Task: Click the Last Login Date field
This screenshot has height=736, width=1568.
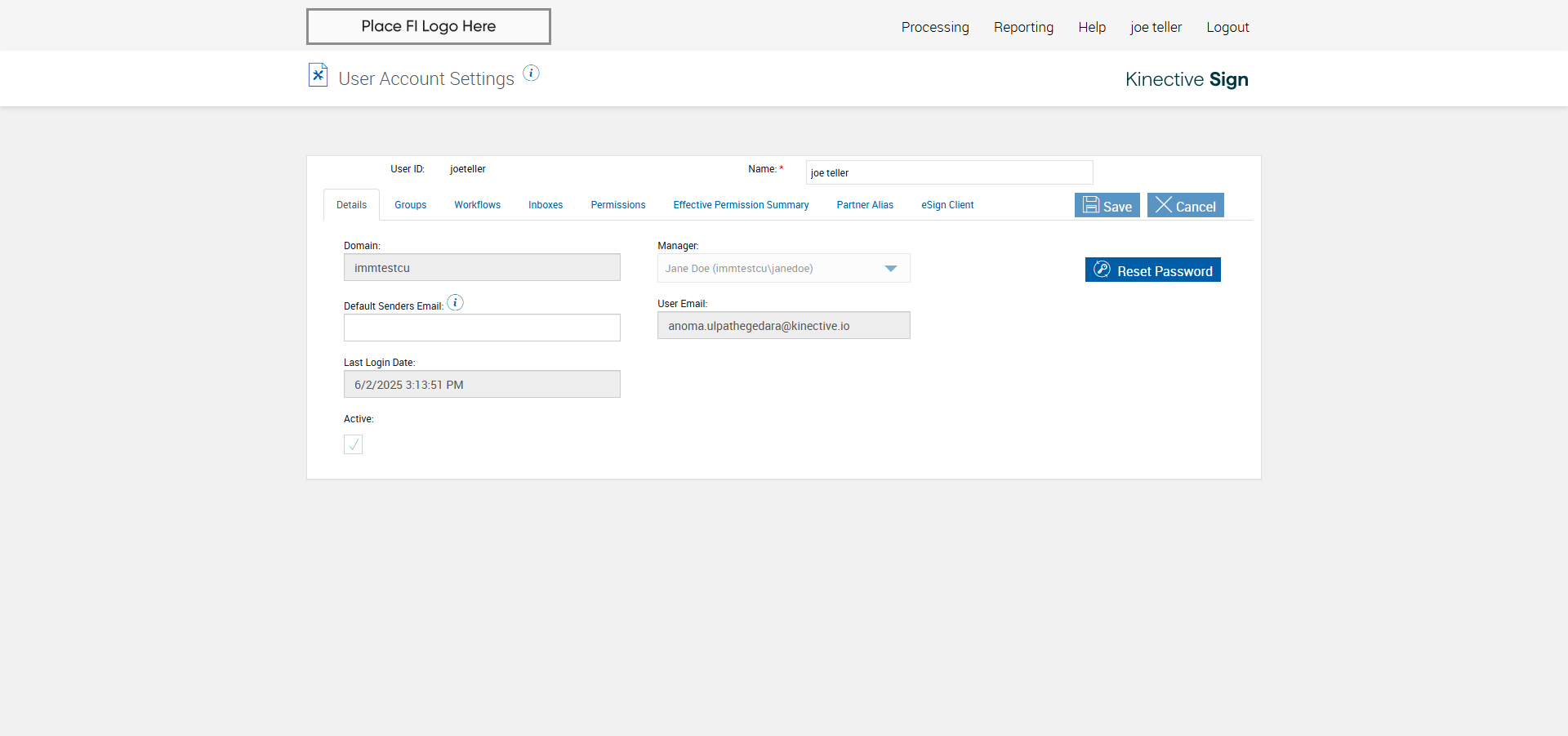Action: (x=482, y=384)
